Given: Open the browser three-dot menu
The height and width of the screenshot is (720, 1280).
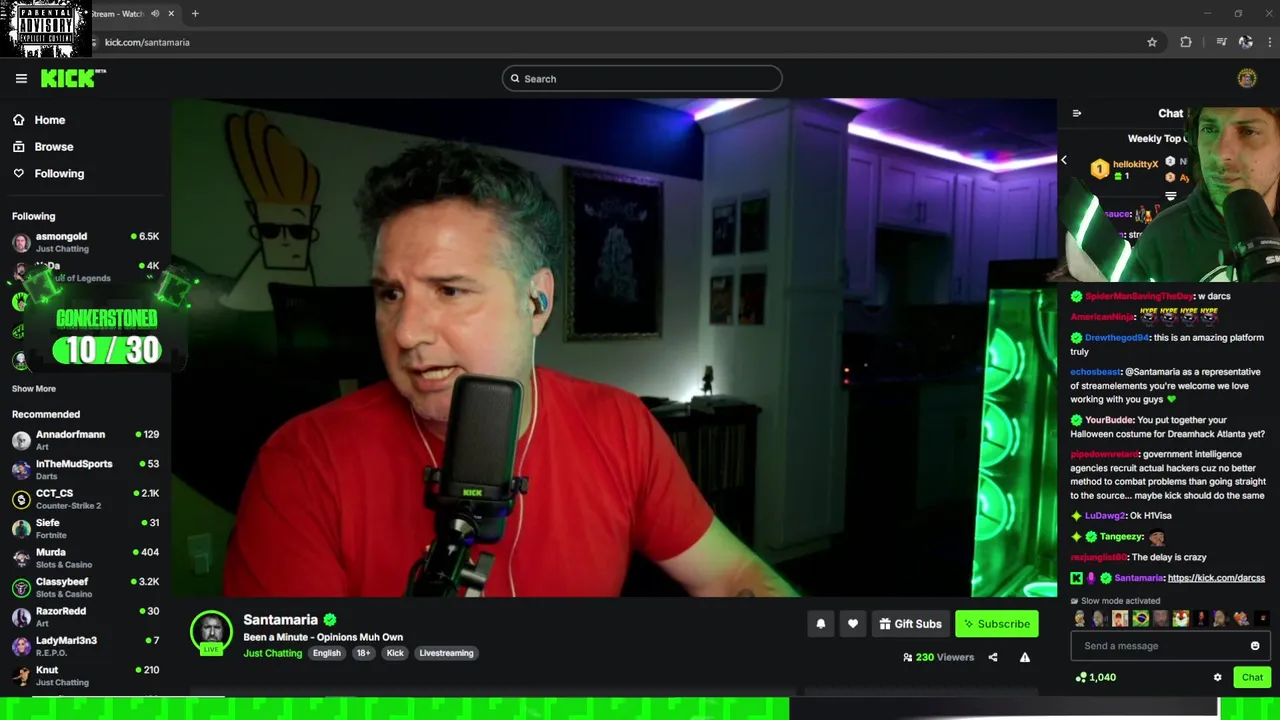Looking at the screenshot, I should point(1270,42).
